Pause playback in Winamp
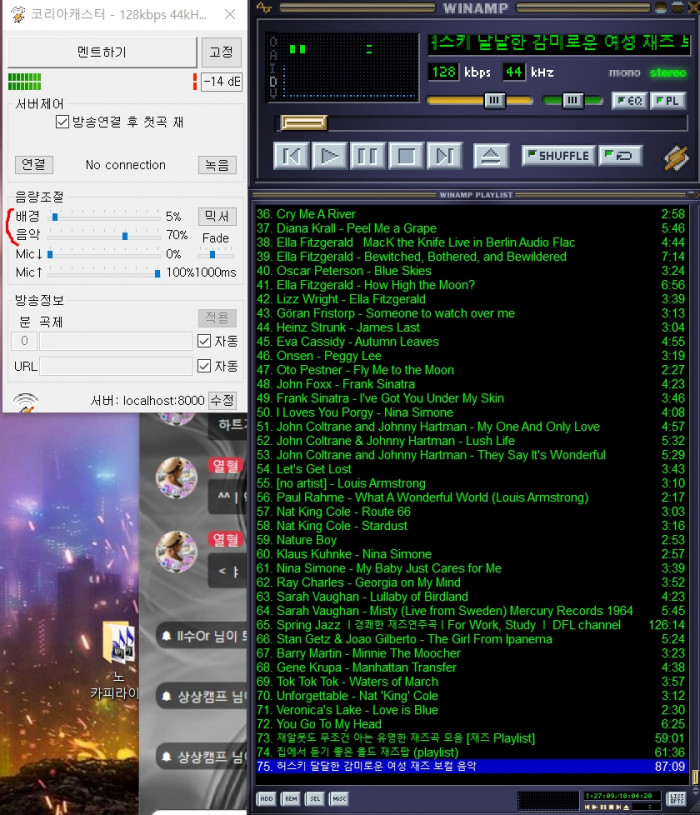 point(368,155)
